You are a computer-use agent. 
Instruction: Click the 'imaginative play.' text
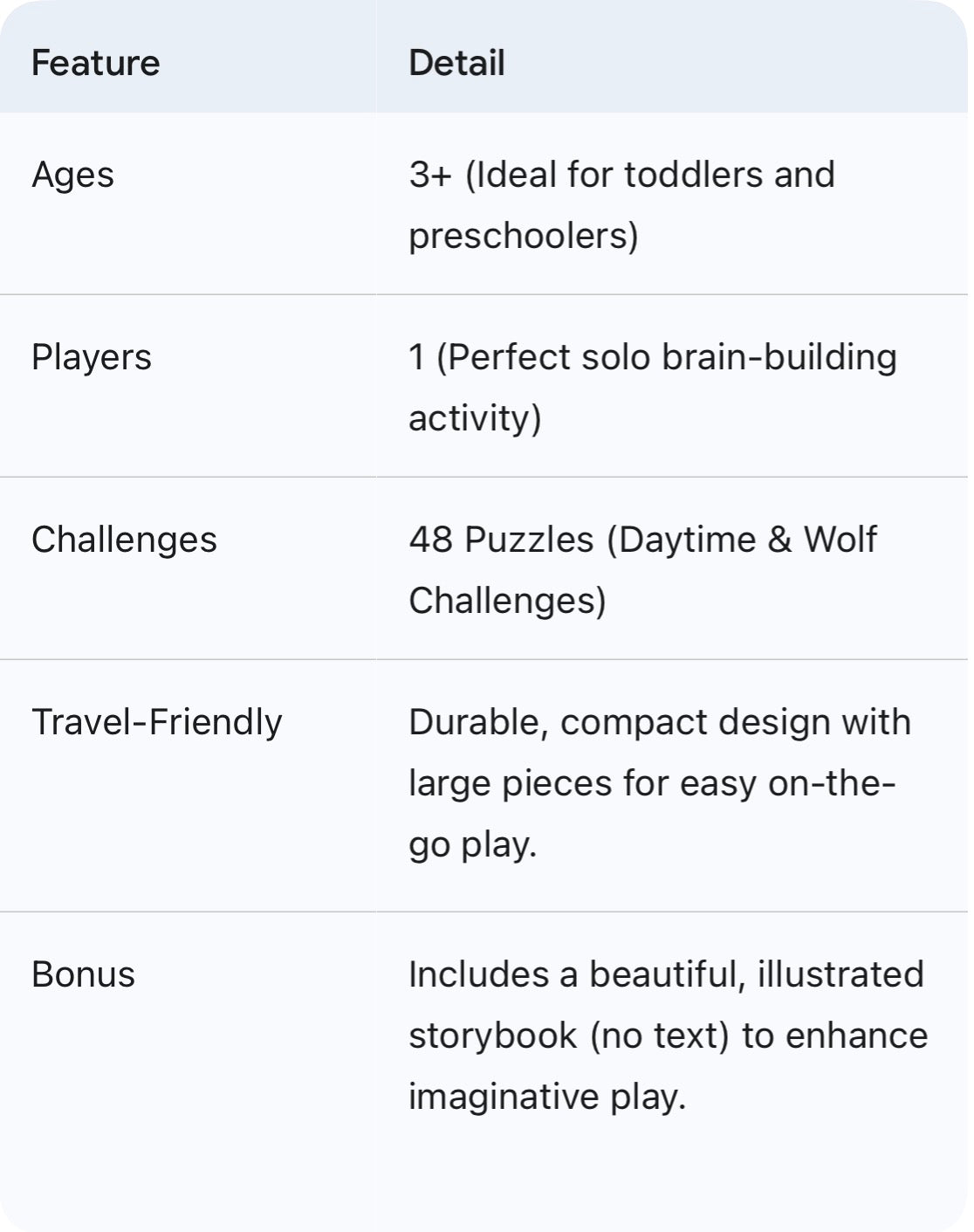[x=547, y=1097]
